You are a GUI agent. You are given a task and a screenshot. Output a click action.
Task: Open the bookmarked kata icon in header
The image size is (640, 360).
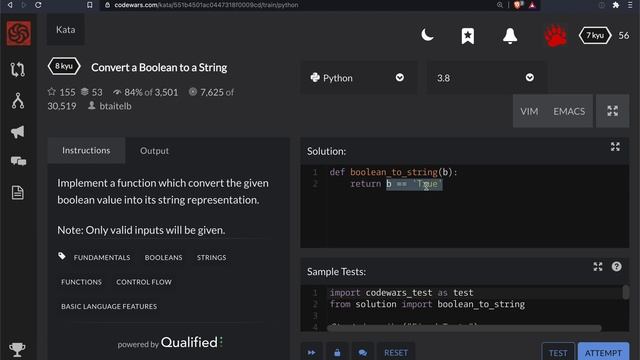click(468, 36)
